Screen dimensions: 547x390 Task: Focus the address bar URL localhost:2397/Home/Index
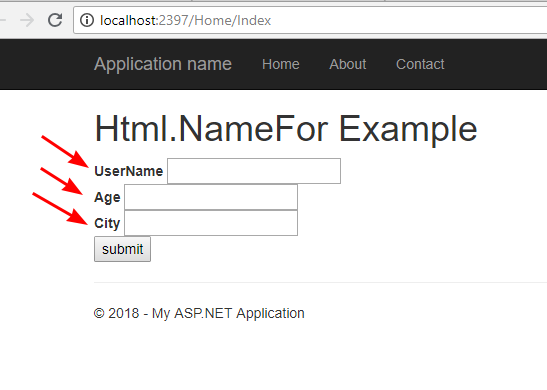pyautogui.click(x=185, y=21)
